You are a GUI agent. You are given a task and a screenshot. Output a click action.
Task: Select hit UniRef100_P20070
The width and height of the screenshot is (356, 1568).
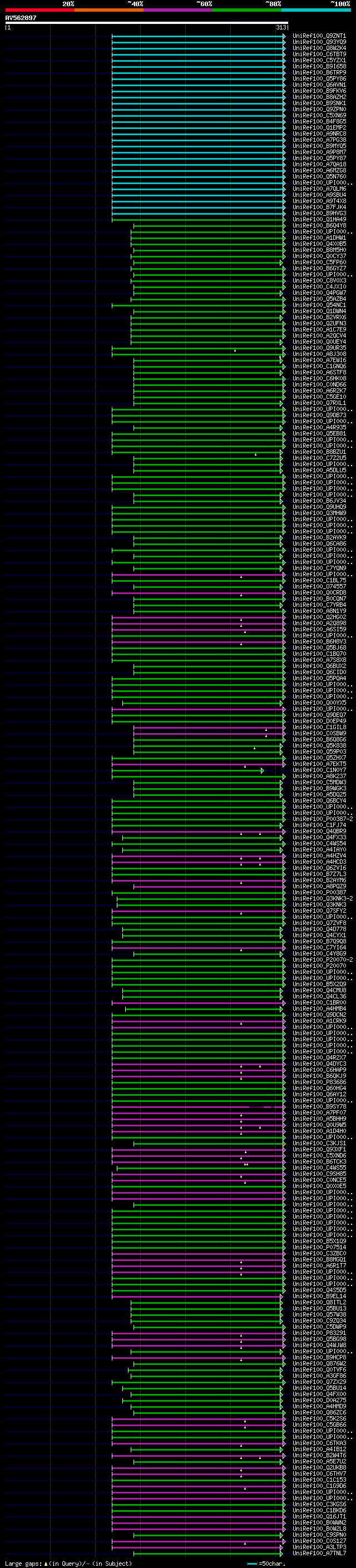tap(319, 966)
